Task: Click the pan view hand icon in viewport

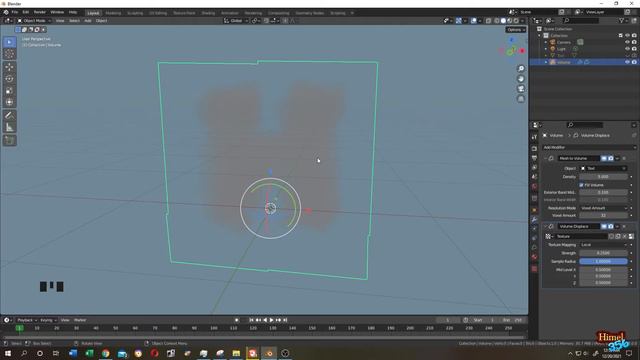Action: (521, 79)
